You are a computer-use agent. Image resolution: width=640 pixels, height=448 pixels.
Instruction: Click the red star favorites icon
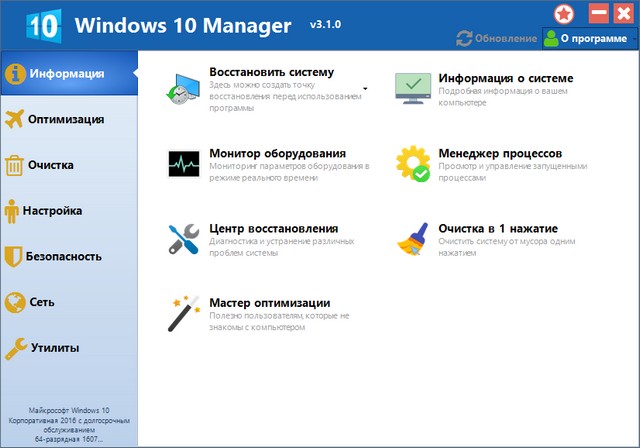click(x=564, y=15)
